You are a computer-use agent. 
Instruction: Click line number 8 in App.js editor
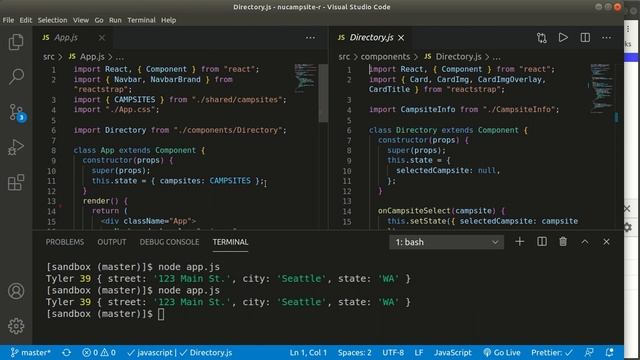53,150
